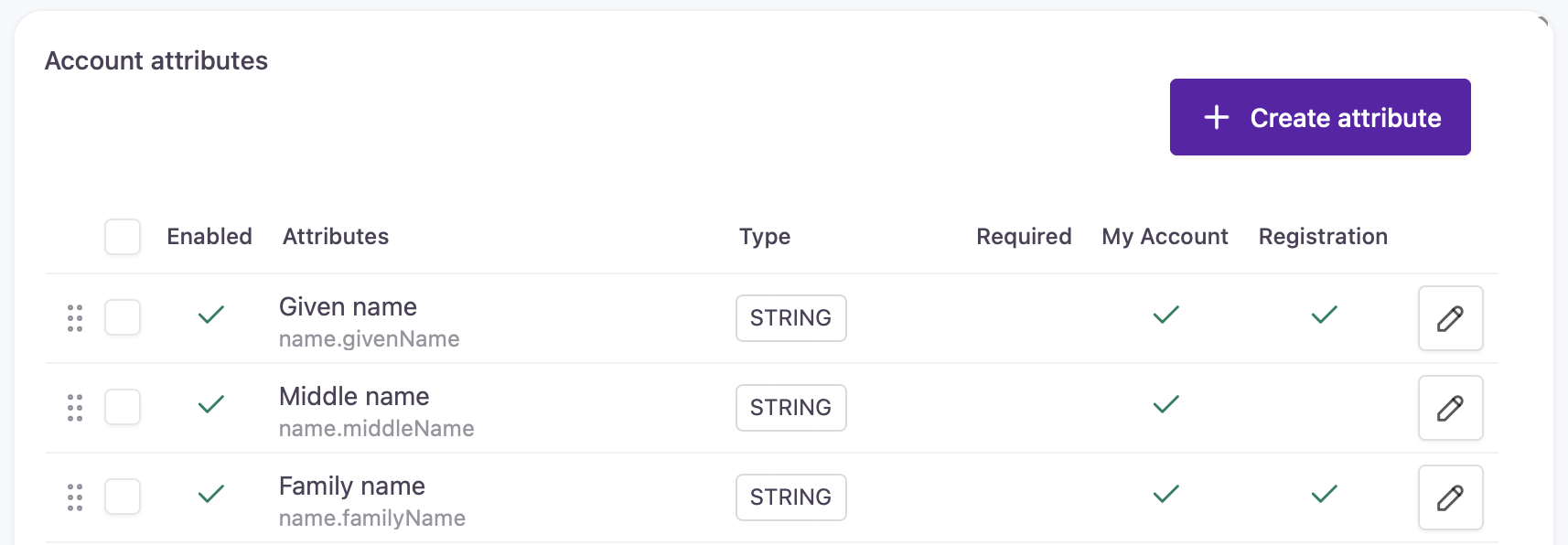Toggle the select-all checkbox in header
Viewport: 1568px width, 545px height.
tap(123, 237)
